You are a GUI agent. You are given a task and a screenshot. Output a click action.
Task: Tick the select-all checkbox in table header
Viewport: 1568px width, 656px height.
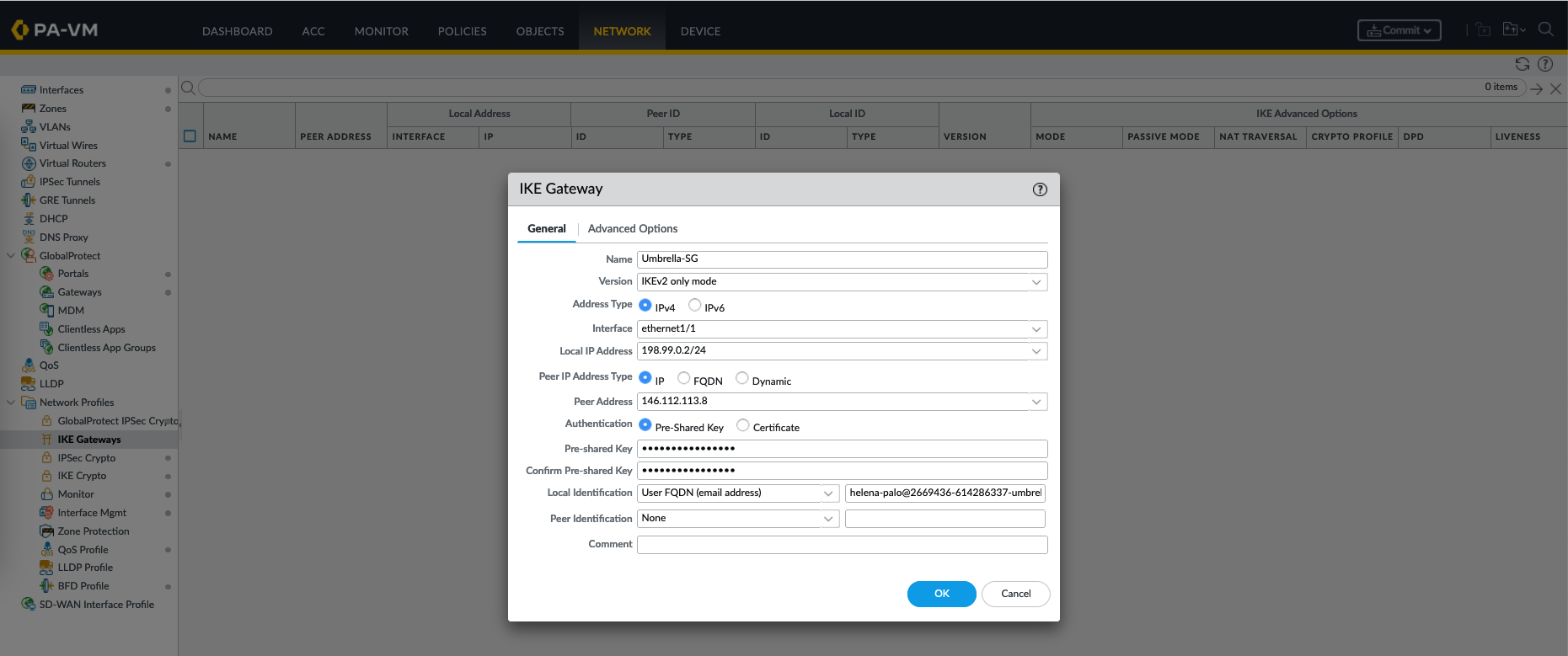190,136
